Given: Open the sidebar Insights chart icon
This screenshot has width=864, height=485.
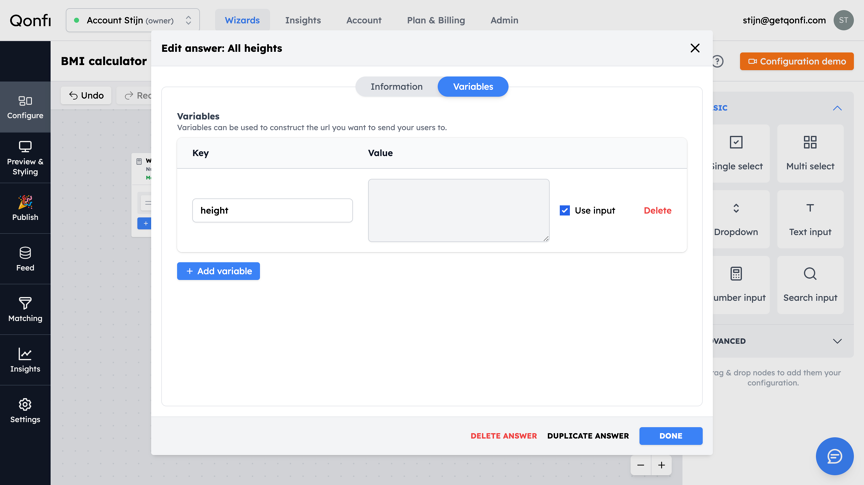Looking at the screenshot, I should coord(25,360).
